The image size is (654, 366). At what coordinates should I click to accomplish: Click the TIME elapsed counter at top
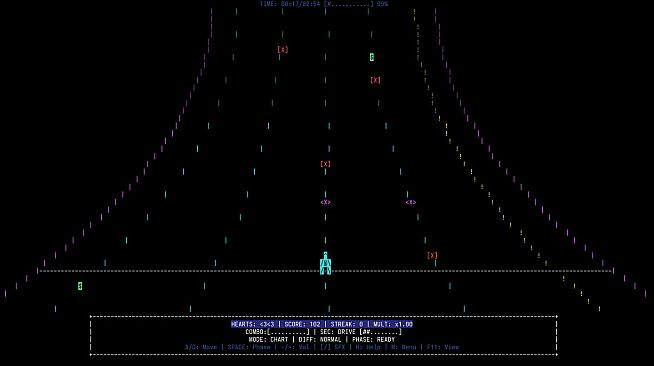(290, 4)
